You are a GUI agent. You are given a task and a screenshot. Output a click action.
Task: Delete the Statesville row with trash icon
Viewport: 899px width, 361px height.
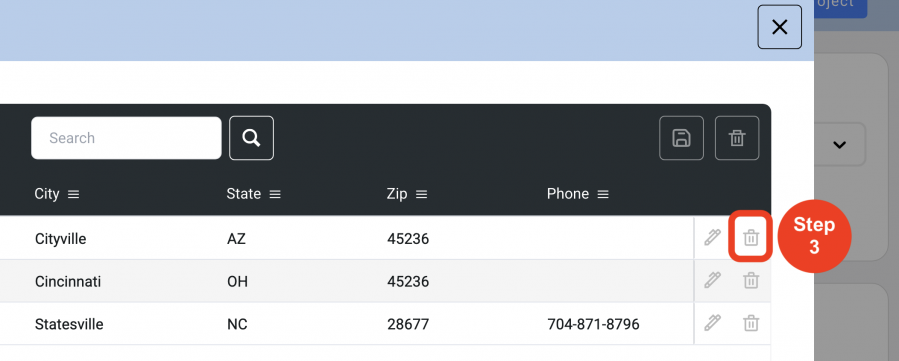pos(751,323)
